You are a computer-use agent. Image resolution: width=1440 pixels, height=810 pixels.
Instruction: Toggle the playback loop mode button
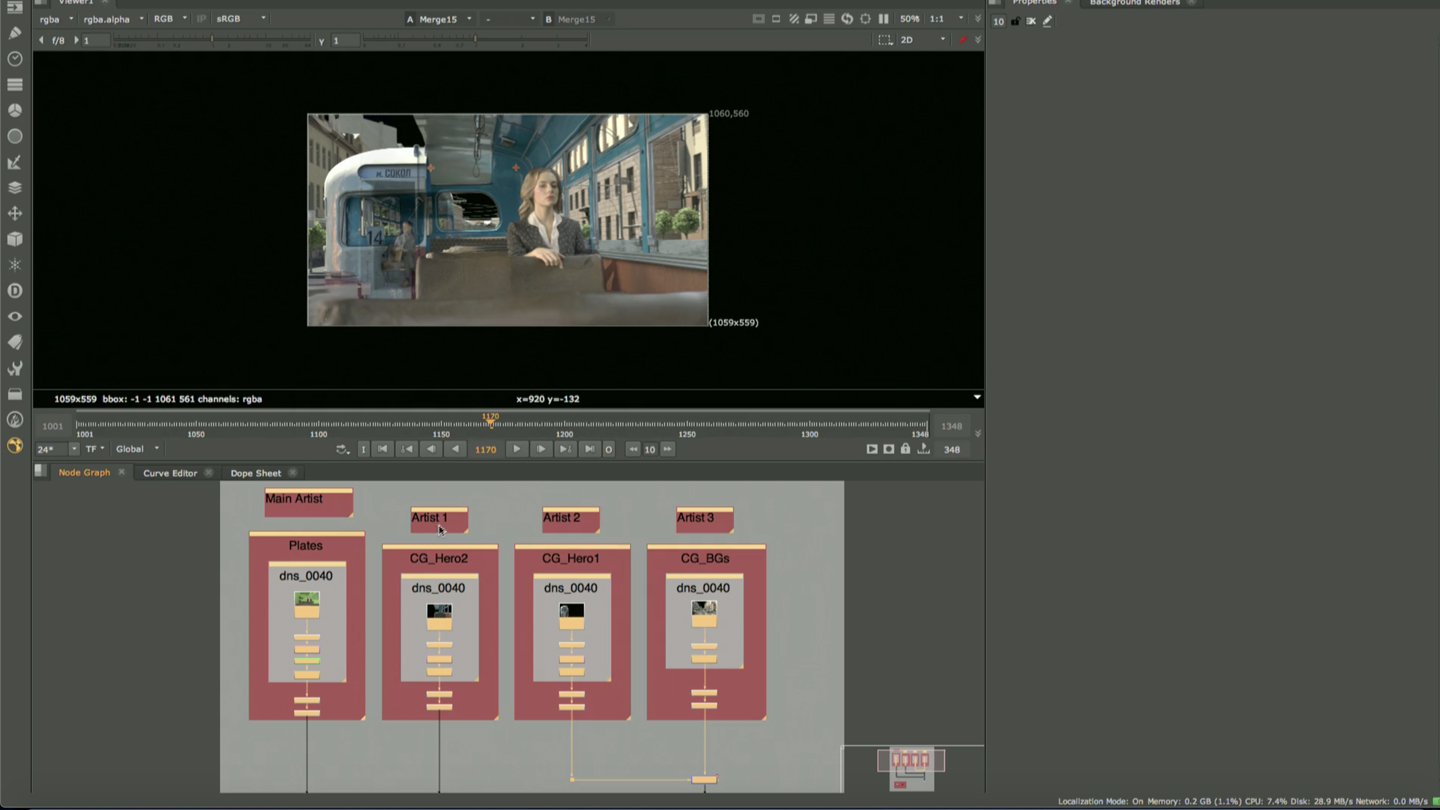(343, 450)
